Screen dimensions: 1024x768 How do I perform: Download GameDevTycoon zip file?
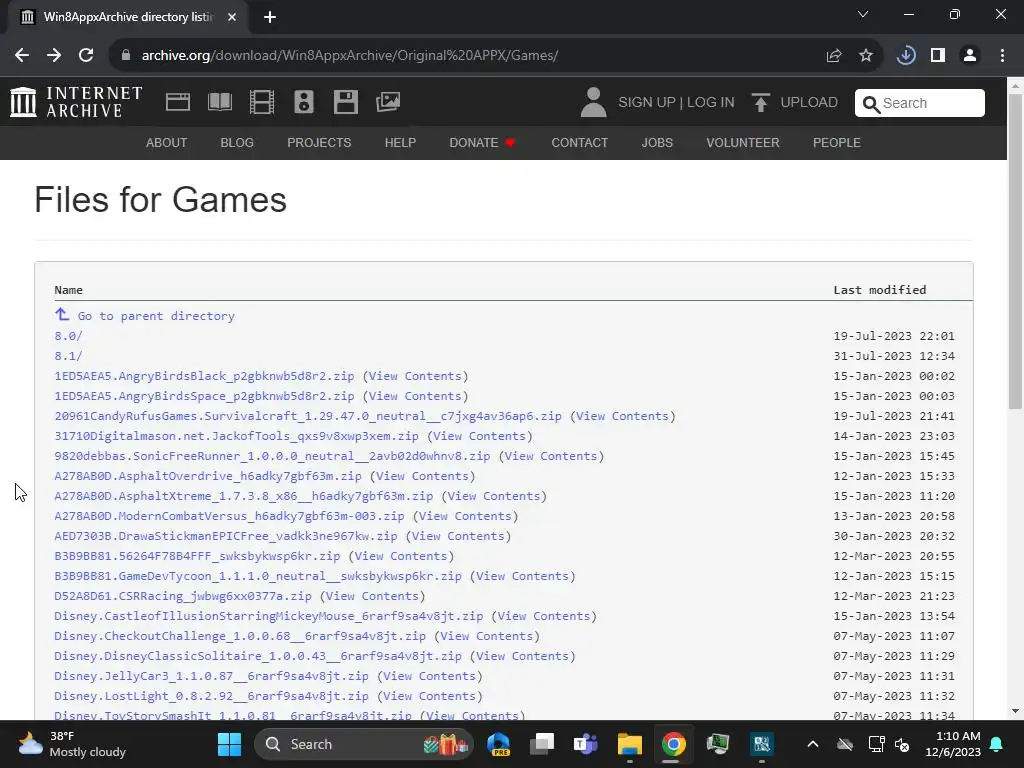tap(258, 576)
